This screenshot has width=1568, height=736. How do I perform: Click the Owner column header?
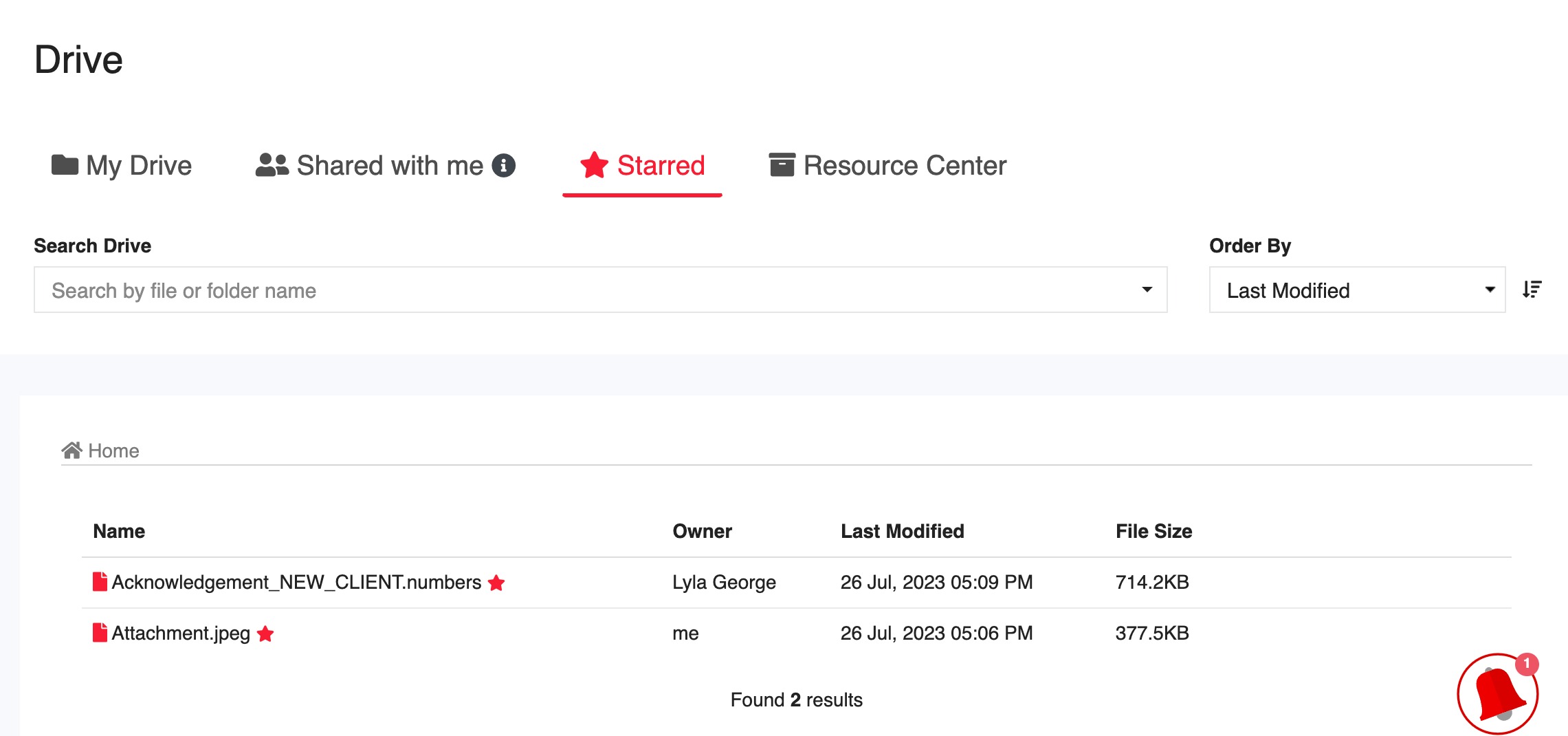point(702,531)
